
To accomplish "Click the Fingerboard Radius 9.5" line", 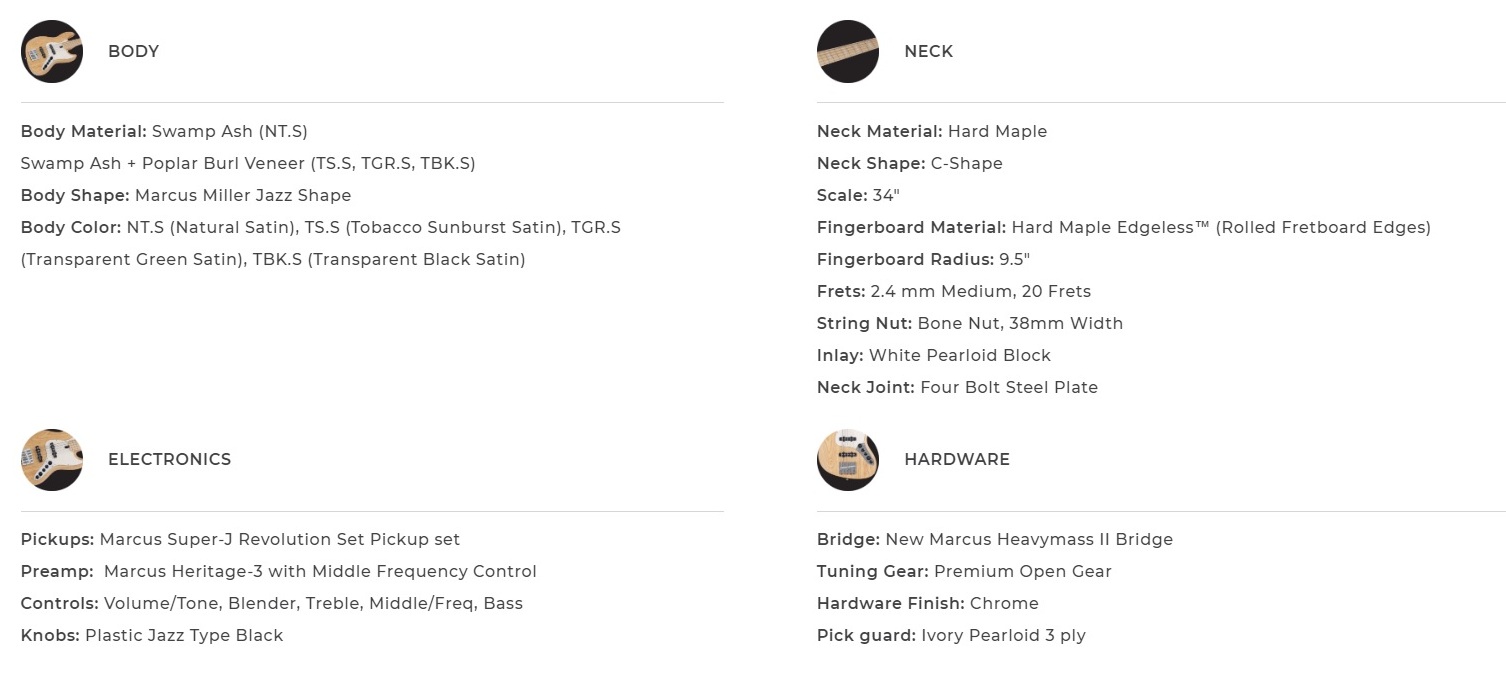I will (x=922, y=260).
